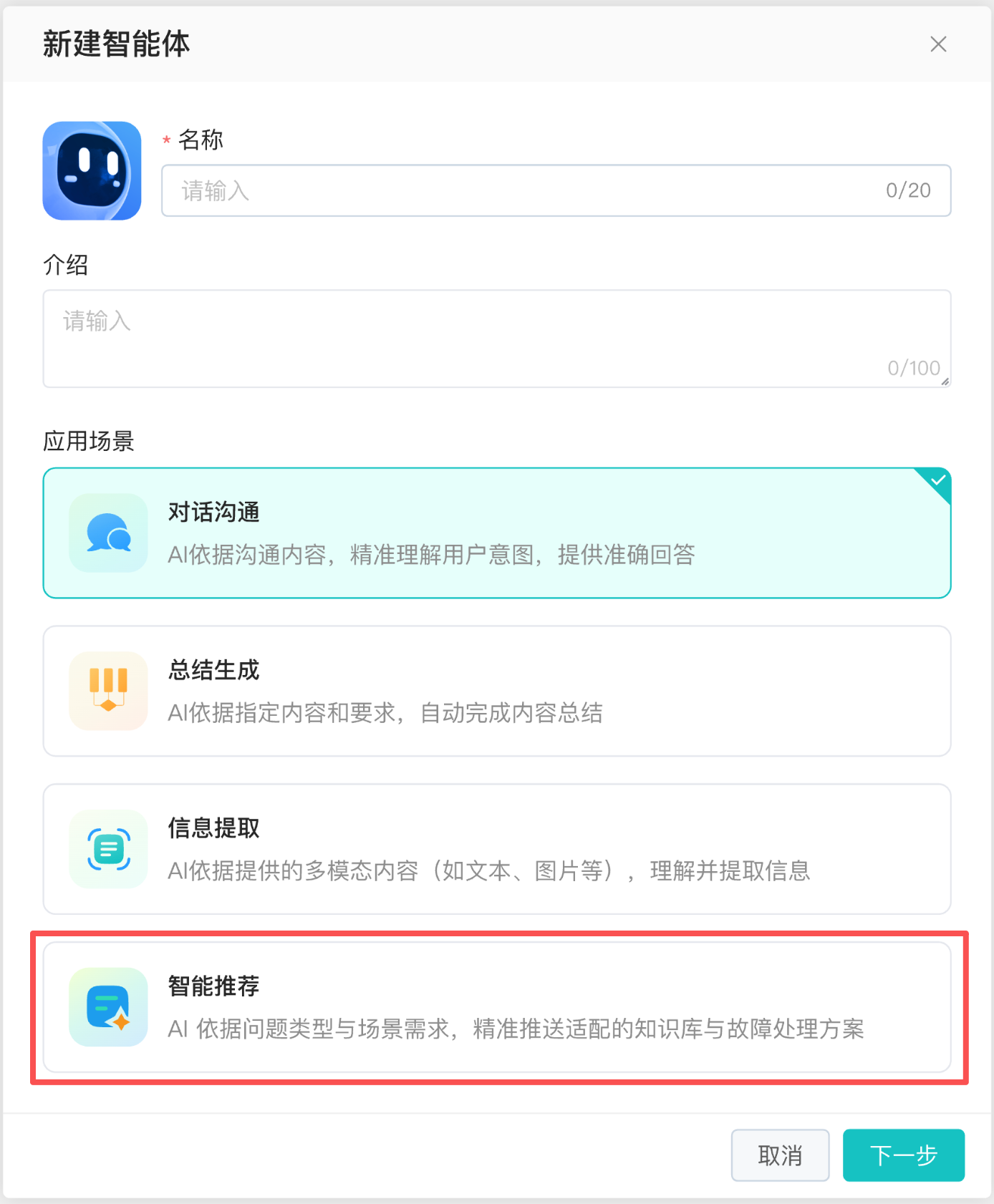
Task: Click the 智能推荐 description text
Action: (x=516, y=1029)
